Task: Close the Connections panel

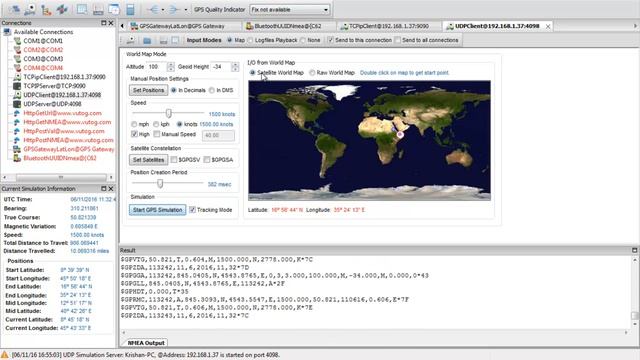Action: [x=111, y=23]
